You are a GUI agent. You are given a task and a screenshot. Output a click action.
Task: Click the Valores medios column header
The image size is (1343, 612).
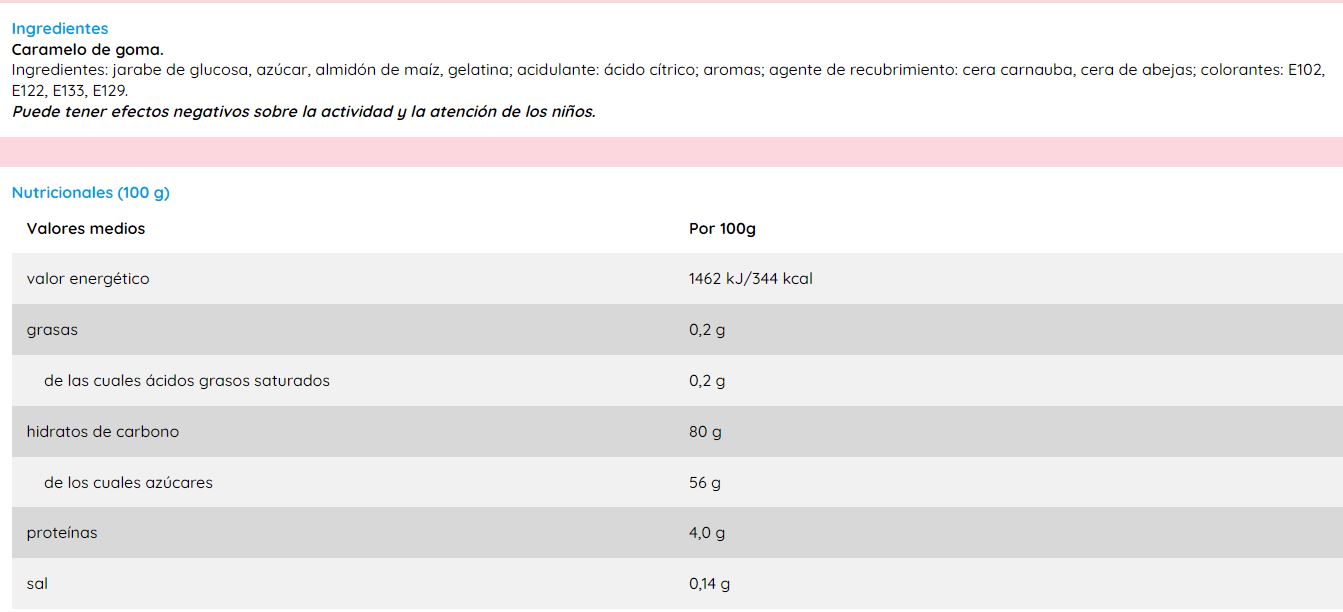click(x=86, y=229)
